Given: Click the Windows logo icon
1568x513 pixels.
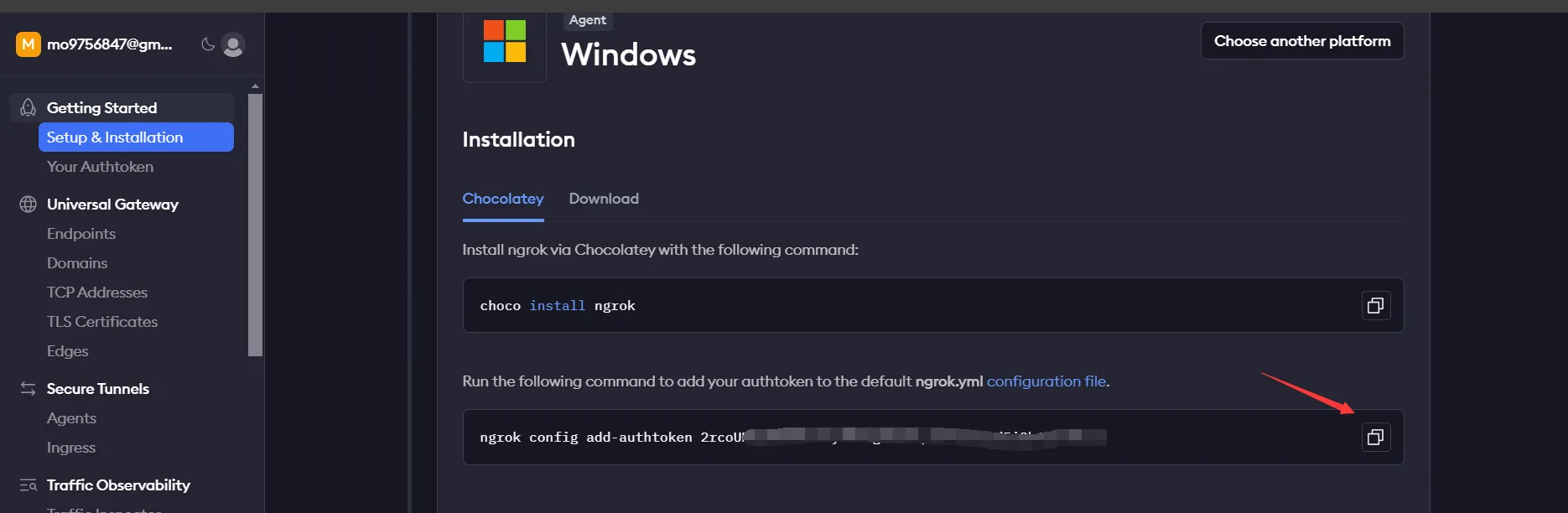Looking at the screenshot, I should click(x=505, y=42).
